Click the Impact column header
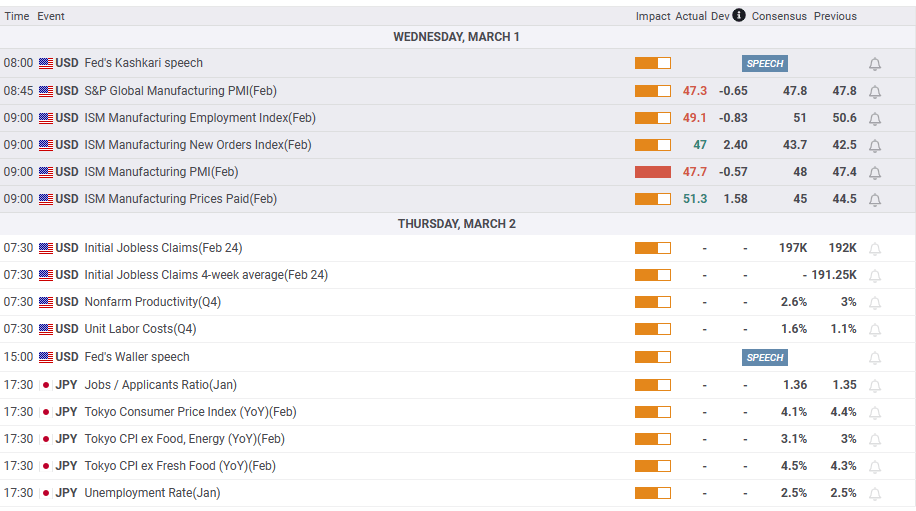The width and height of the screenshot is (916, 511). point(652,16)
